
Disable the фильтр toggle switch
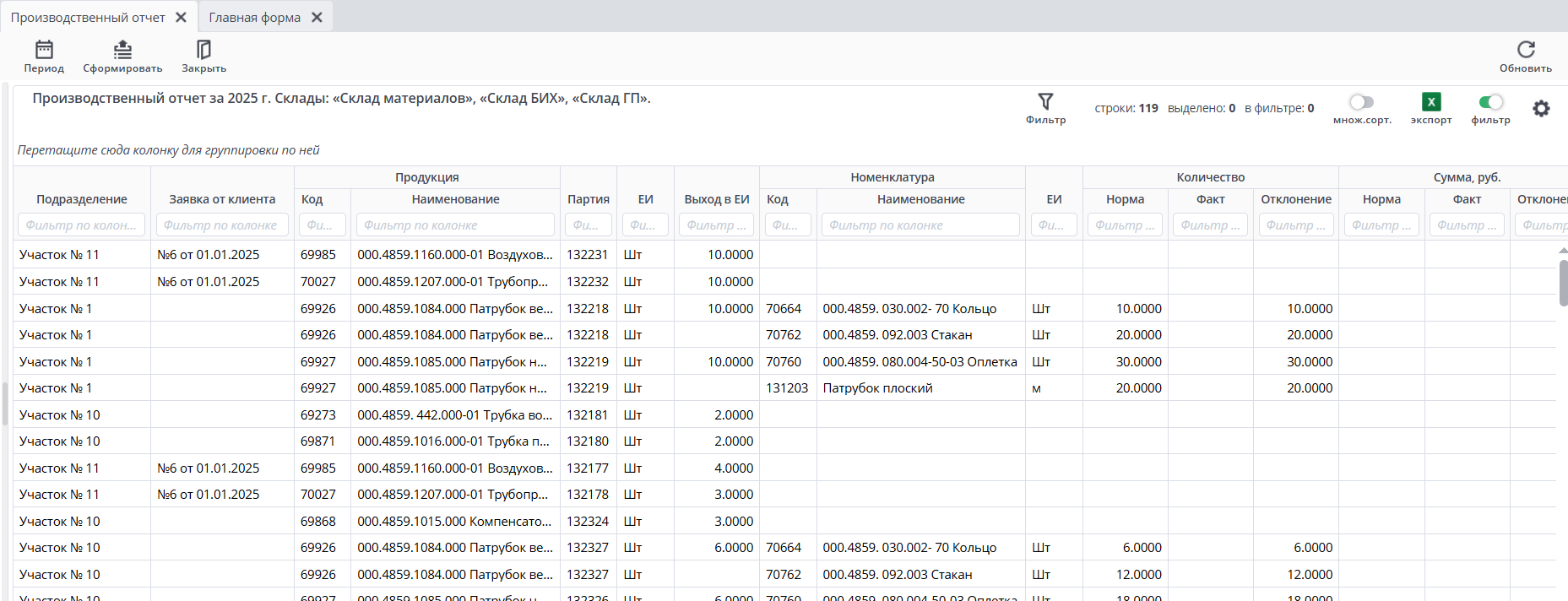point(1490,102)
